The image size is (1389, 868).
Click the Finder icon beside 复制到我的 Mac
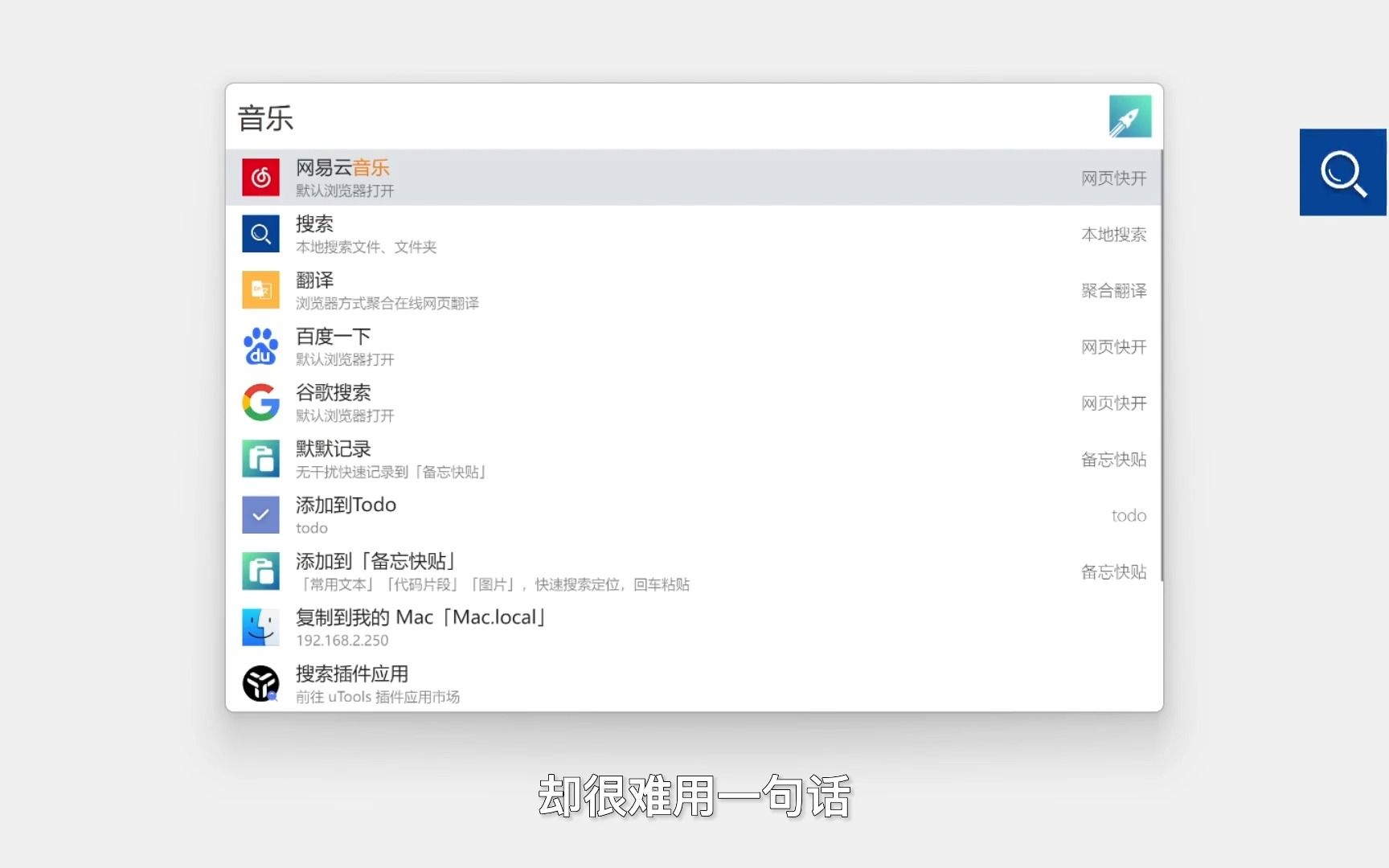(260, 627)
